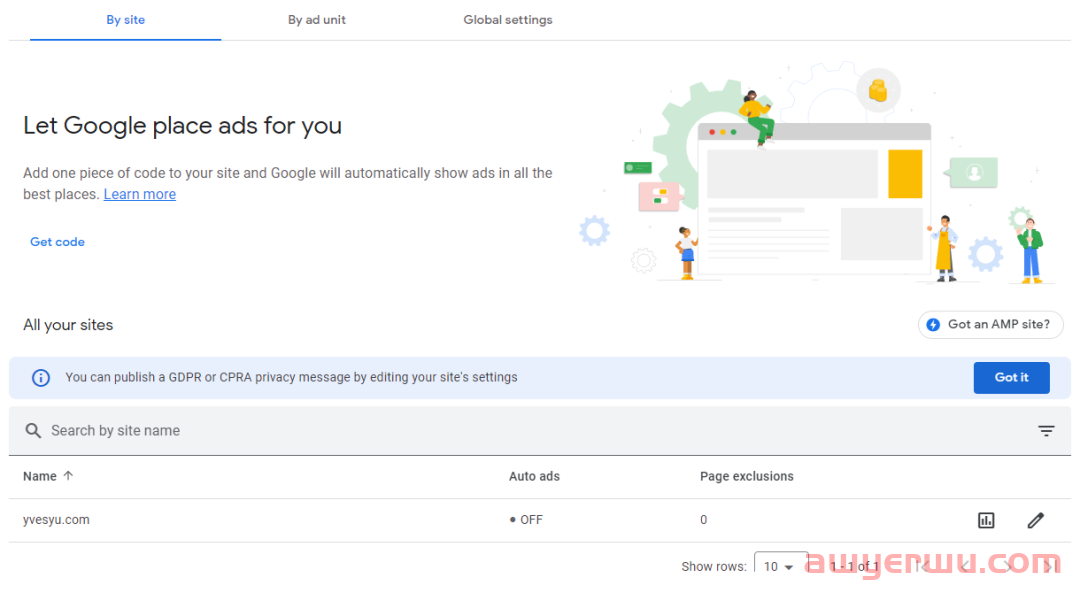Viewport: 1080px width, 593px height.
Task: Click the pencil edit icon for yvesyu.com
Action: pyautogui.click(x=1035, y=520)
